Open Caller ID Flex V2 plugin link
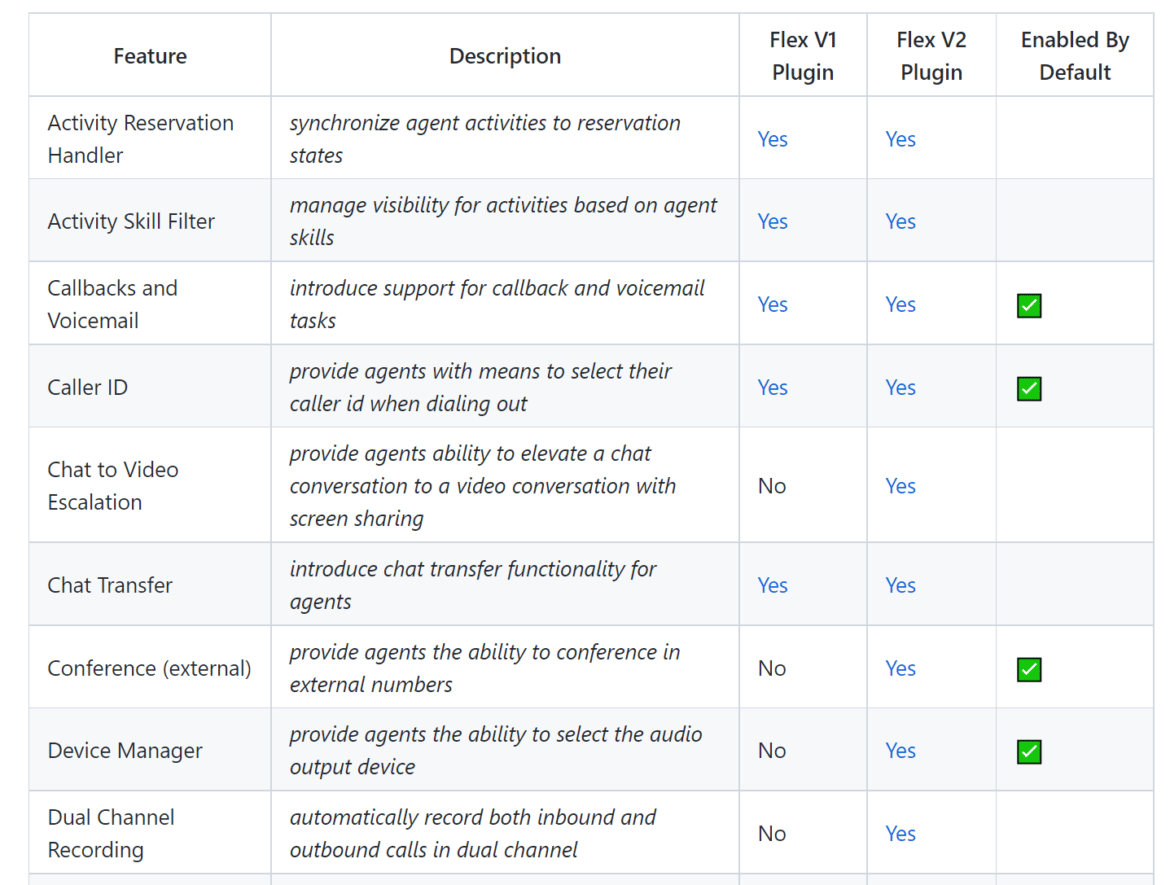 900,387
